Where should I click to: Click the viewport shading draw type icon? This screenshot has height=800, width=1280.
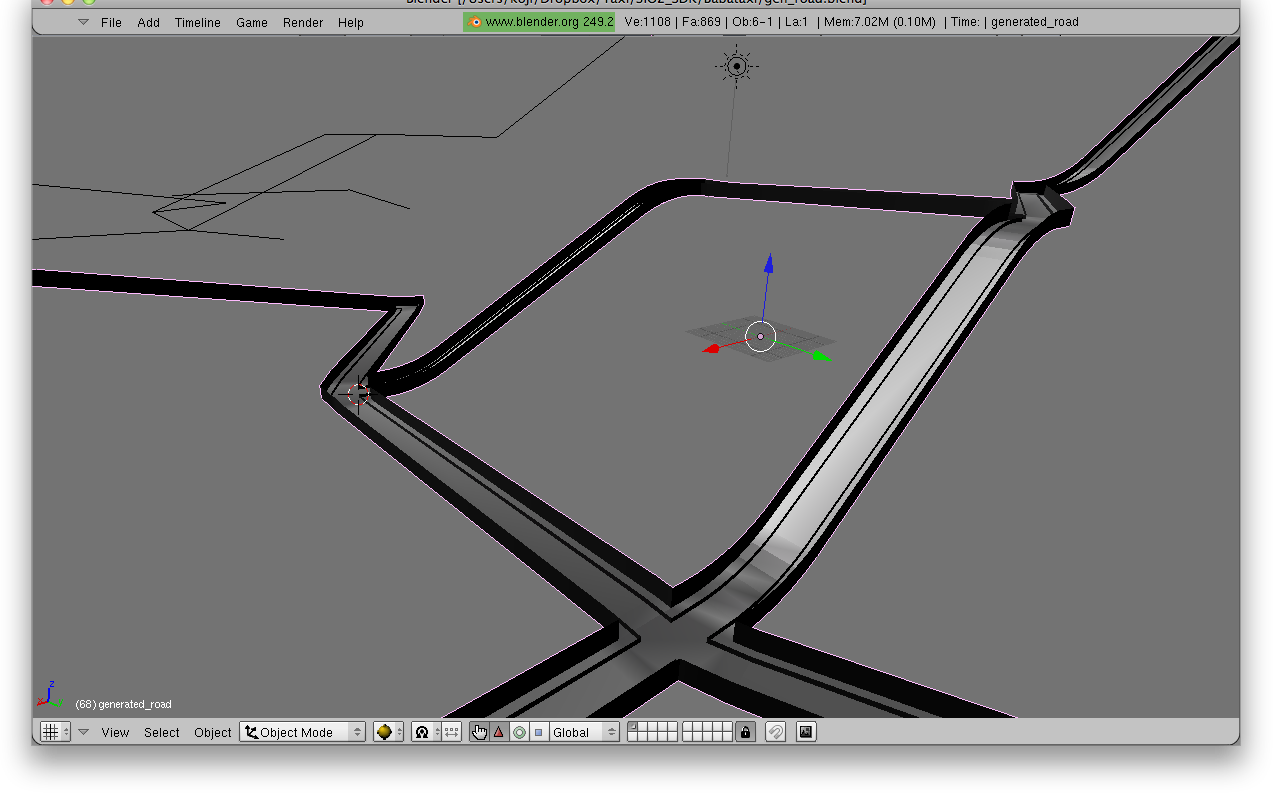(x=388, y=732)
